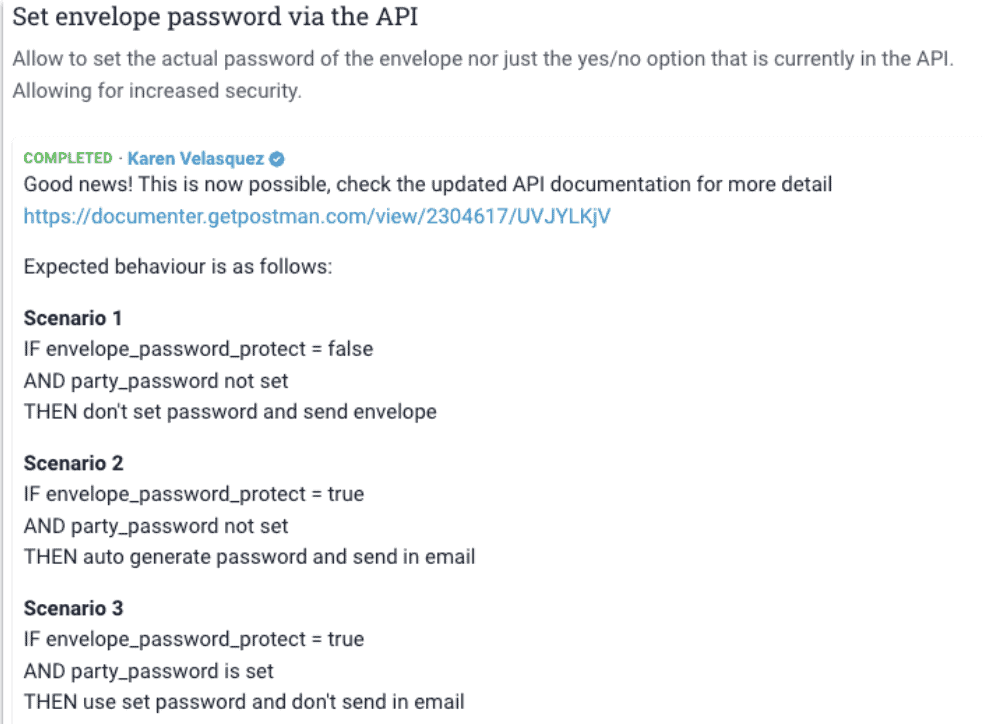This screenshot has width=984, height=724.
Task: Click 'AND party_password not set' under Scenario 1
Action: click(156, 381)
